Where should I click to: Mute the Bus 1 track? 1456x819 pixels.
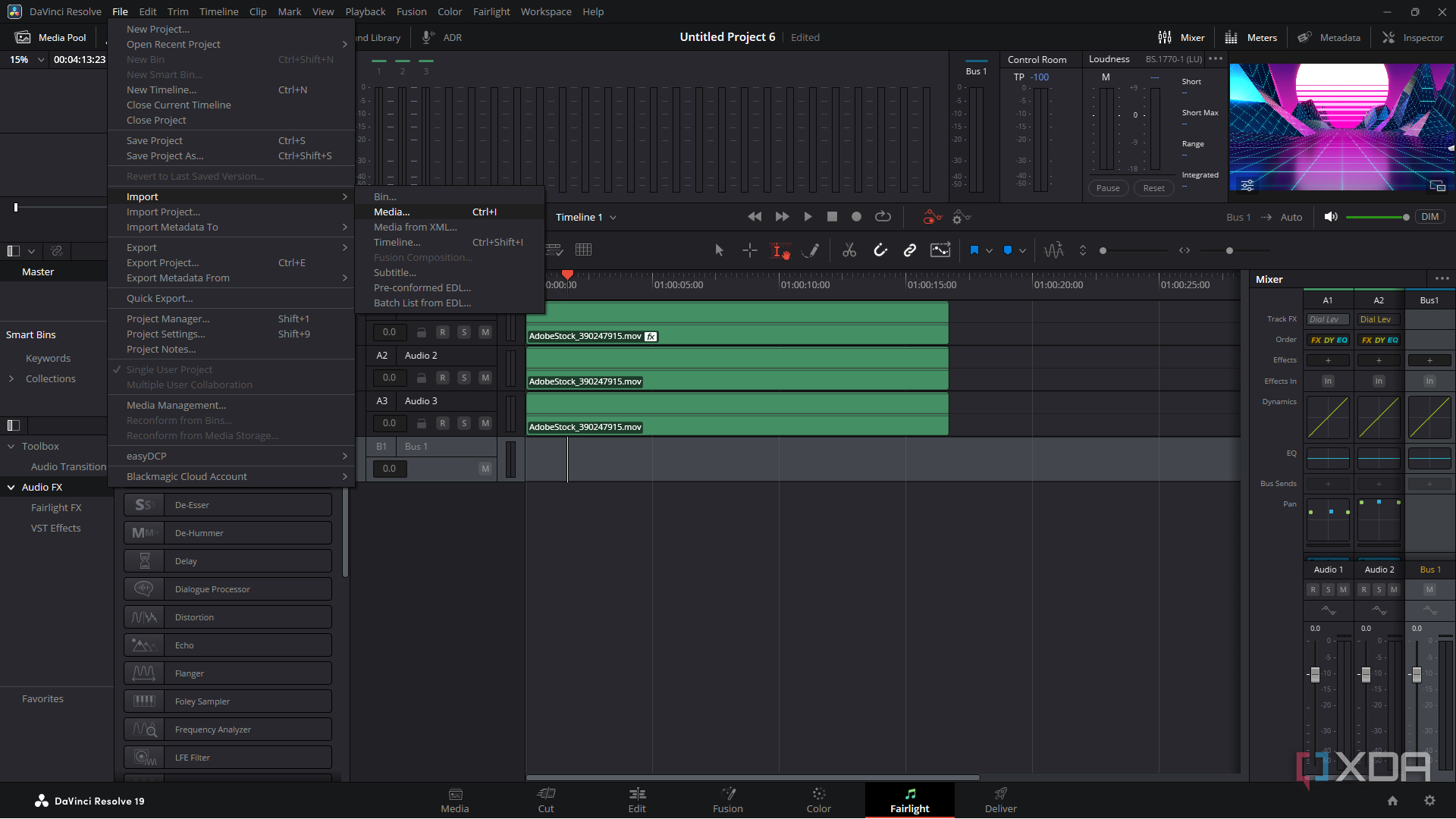(x=485, y=469)
